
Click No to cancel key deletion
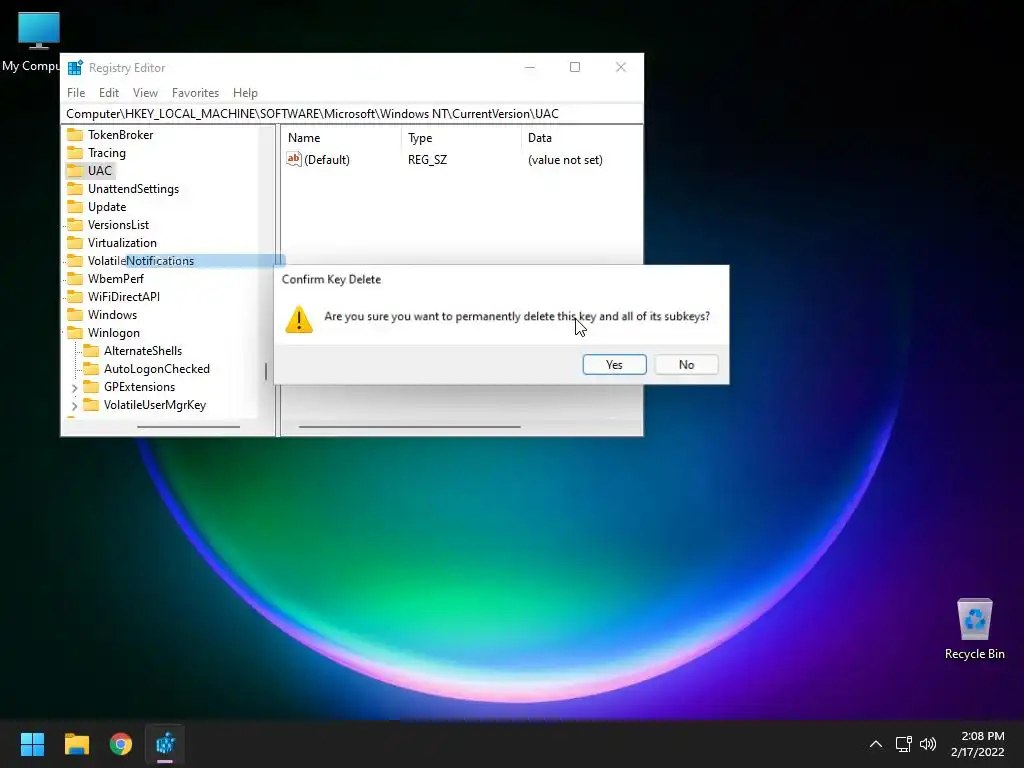[x=686, y=364]
